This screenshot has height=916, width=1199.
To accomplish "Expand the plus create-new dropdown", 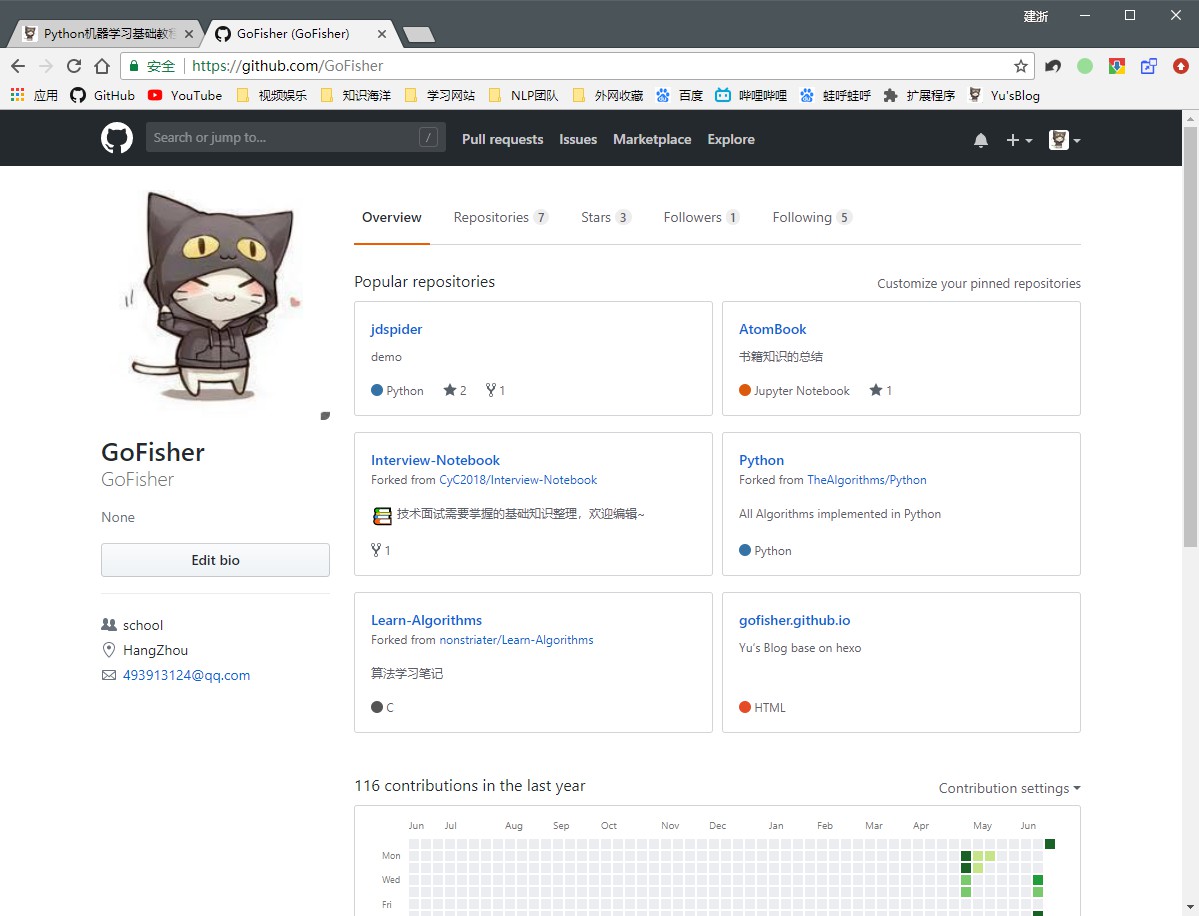I will click(x=1018, y=140).
